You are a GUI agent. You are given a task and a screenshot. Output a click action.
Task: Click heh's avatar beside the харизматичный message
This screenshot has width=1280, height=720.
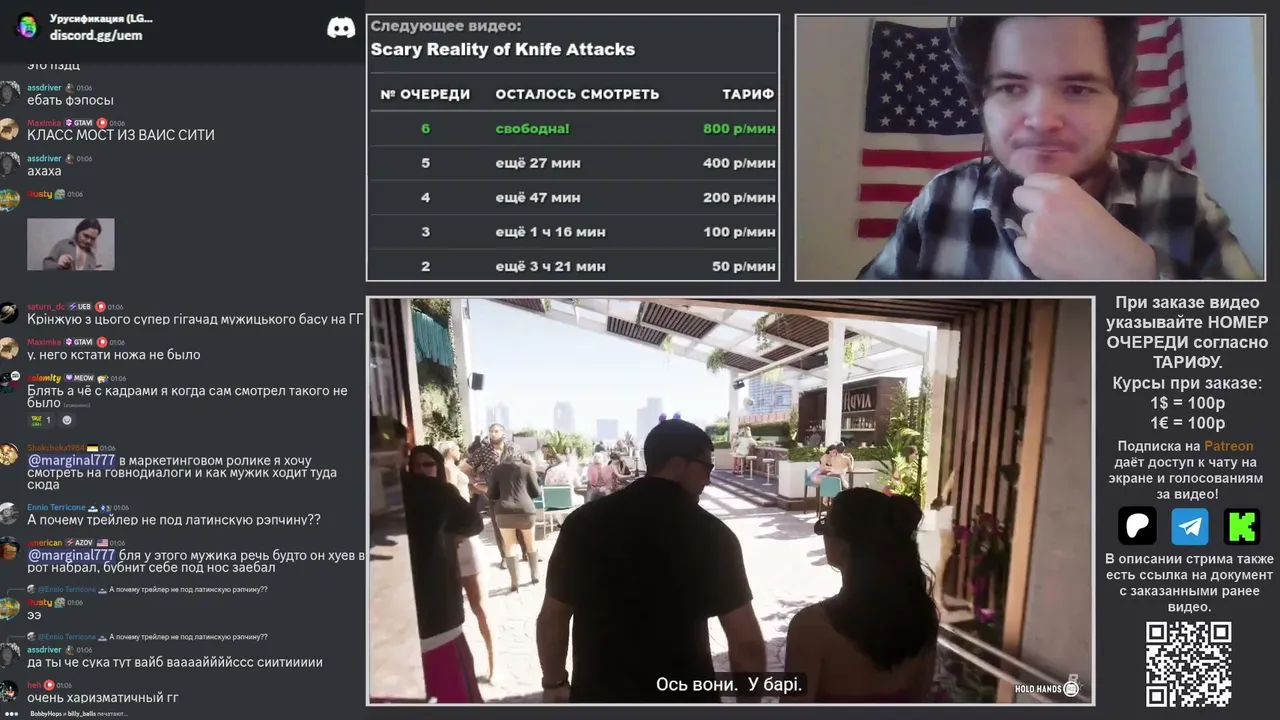pyautogui.click(x=9, y=691)
